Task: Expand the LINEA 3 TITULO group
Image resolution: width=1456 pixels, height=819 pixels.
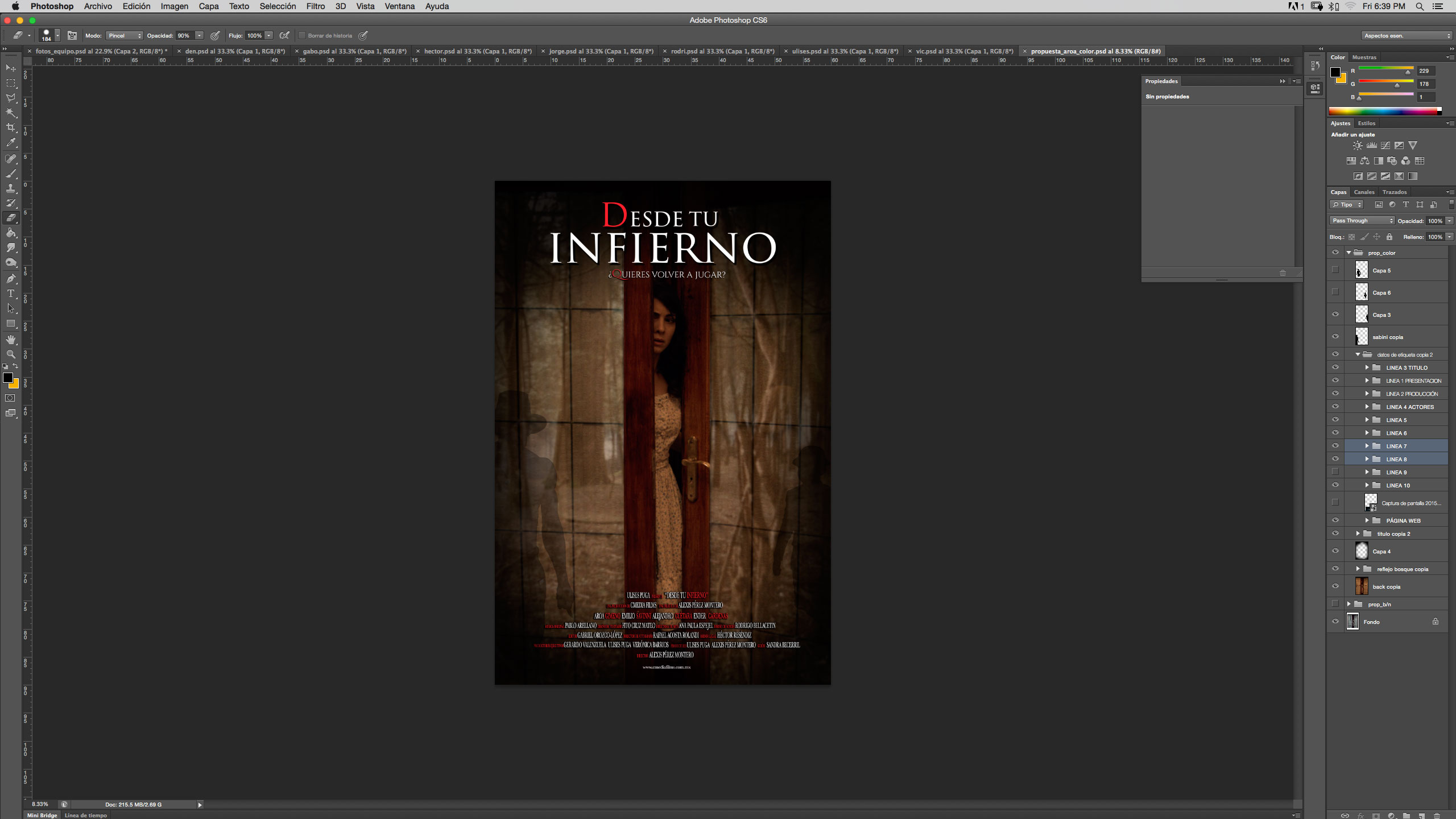Action: pos(1367,368)
